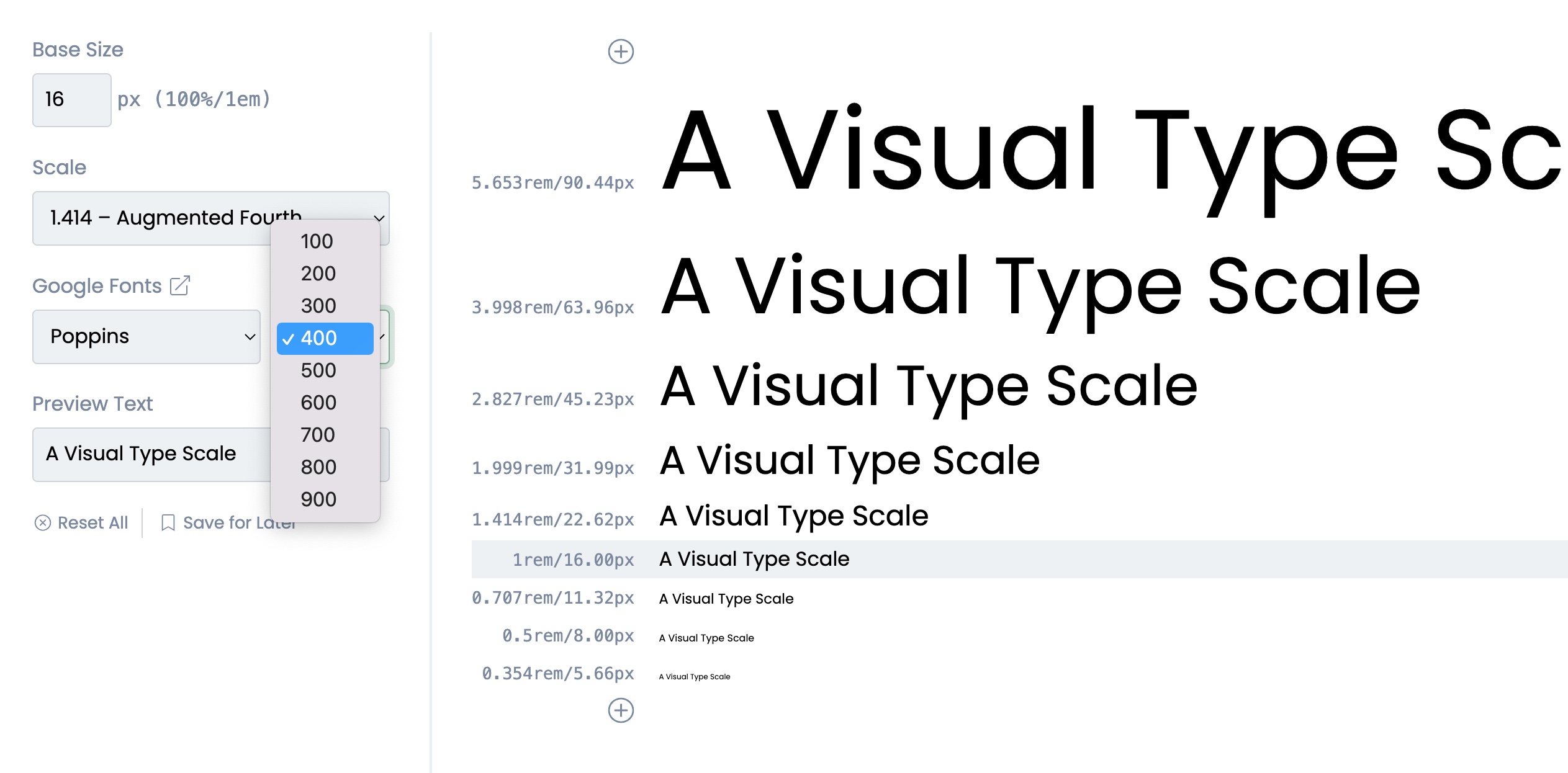Choose font weight 200
Screen dimensions: 1568x773
coord(318,274)
